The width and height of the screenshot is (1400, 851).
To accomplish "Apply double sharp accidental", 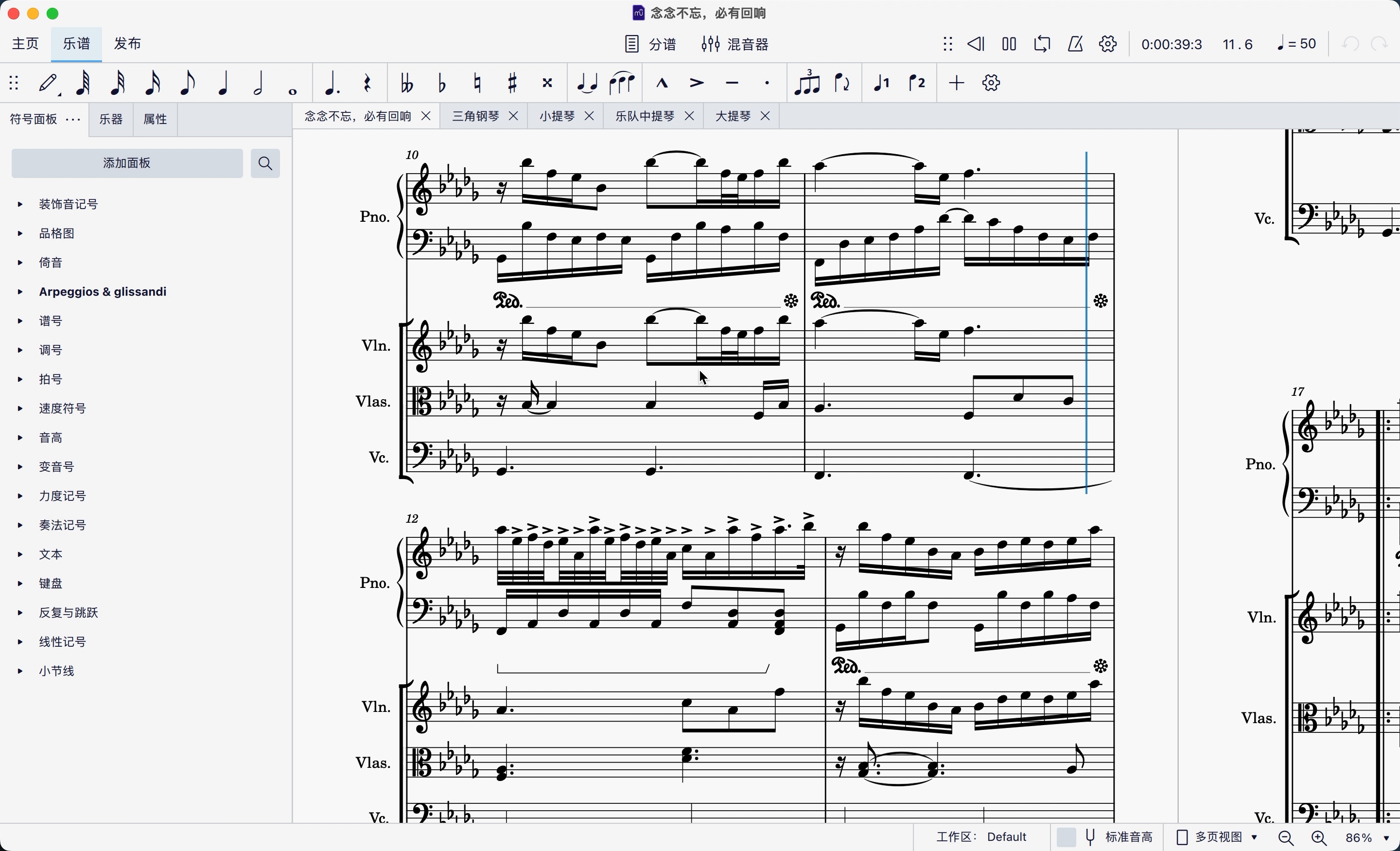I will pyautogui.click(x=547, y=83).
